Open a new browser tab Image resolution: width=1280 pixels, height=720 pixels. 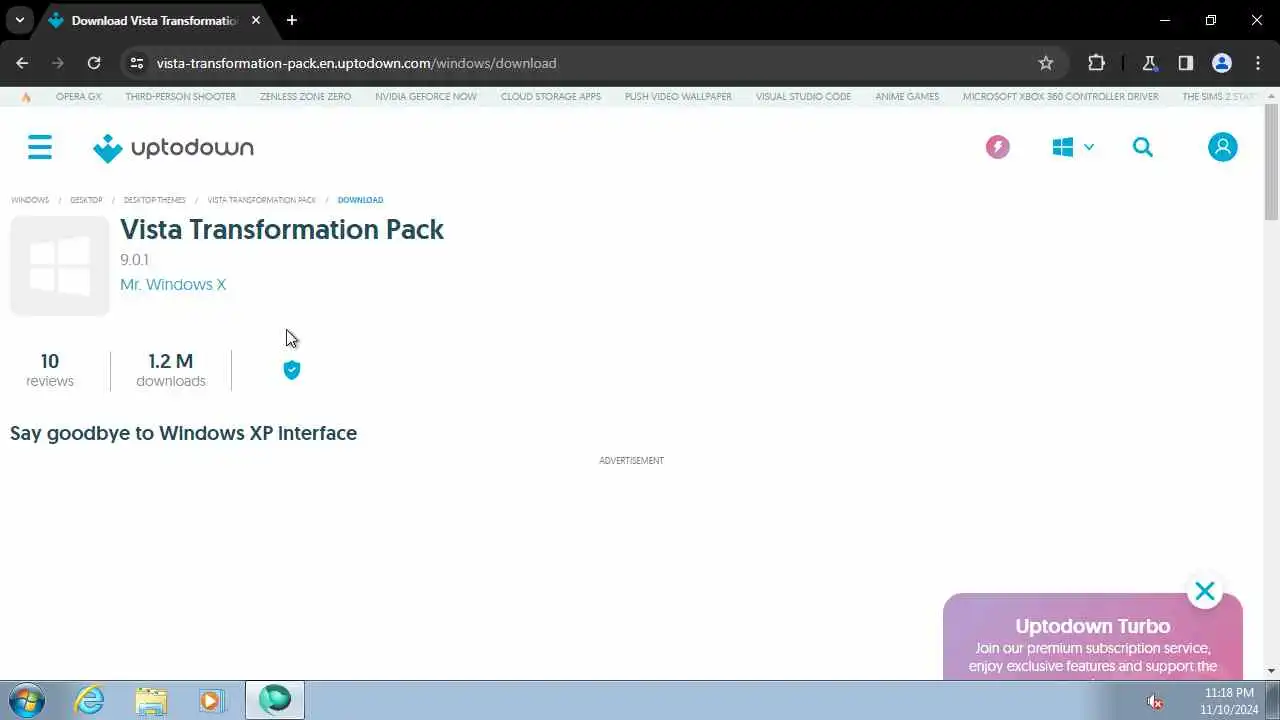point(292,20)
